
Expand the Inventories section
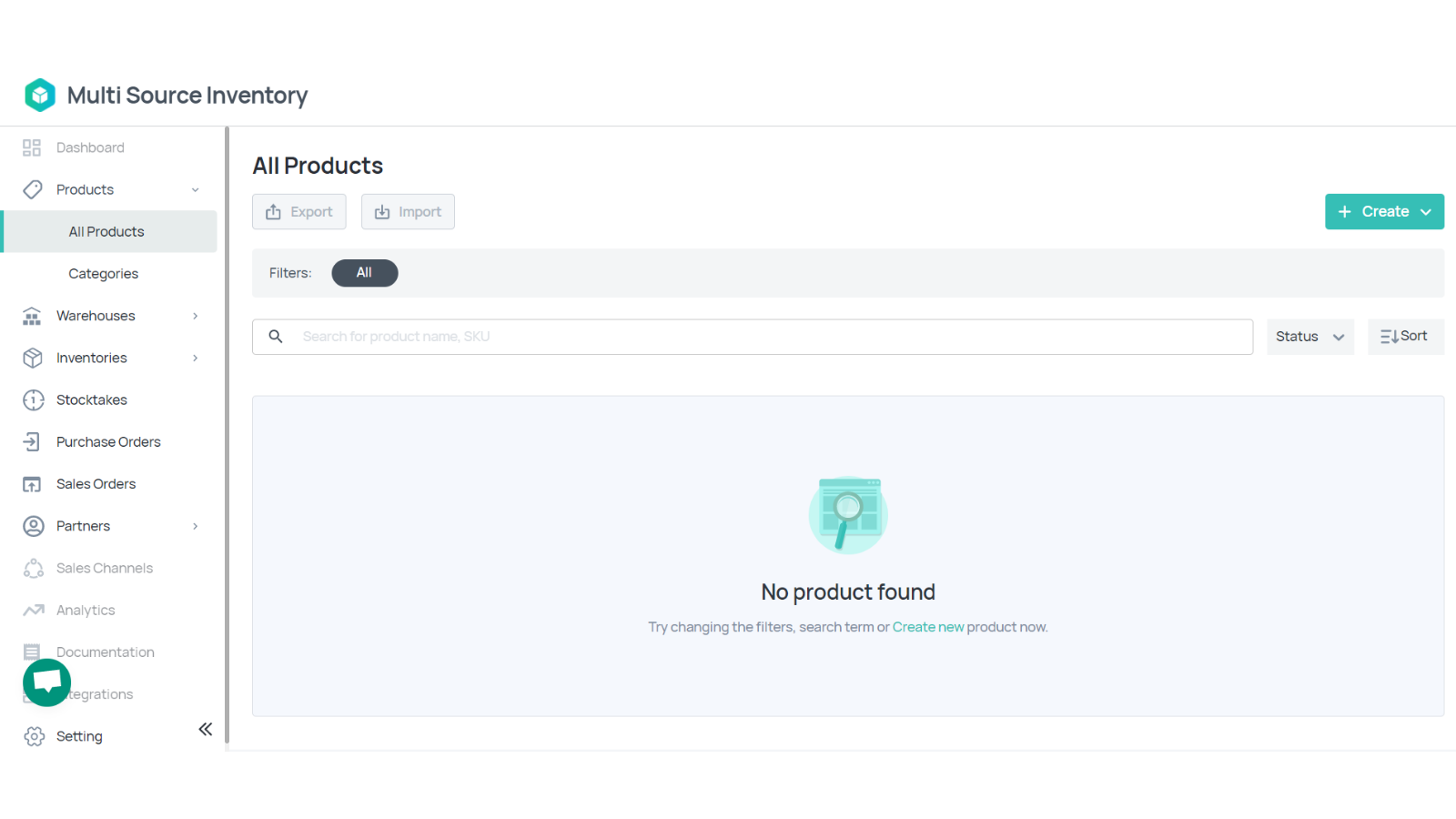coord(90,357)
